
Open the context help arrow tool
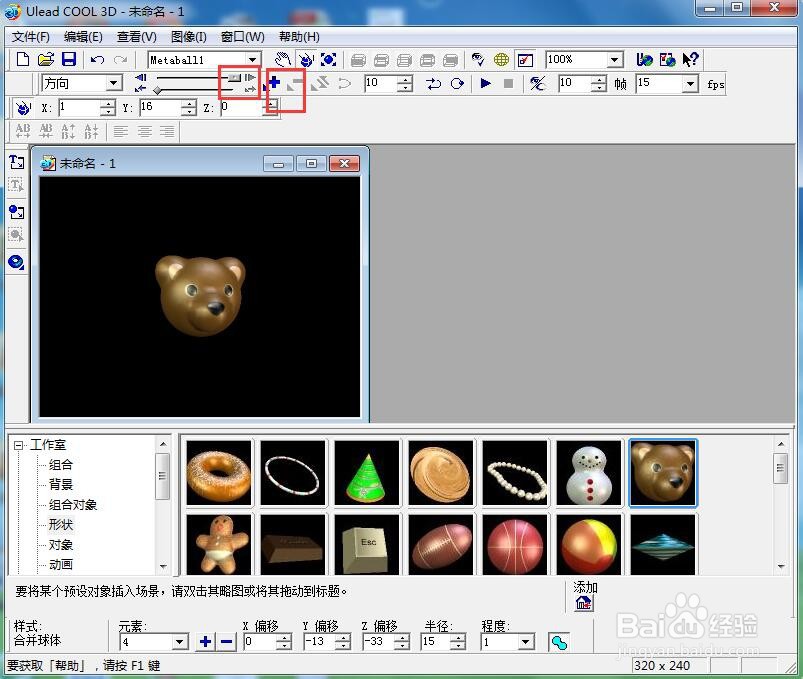click(x=690, y=60)
